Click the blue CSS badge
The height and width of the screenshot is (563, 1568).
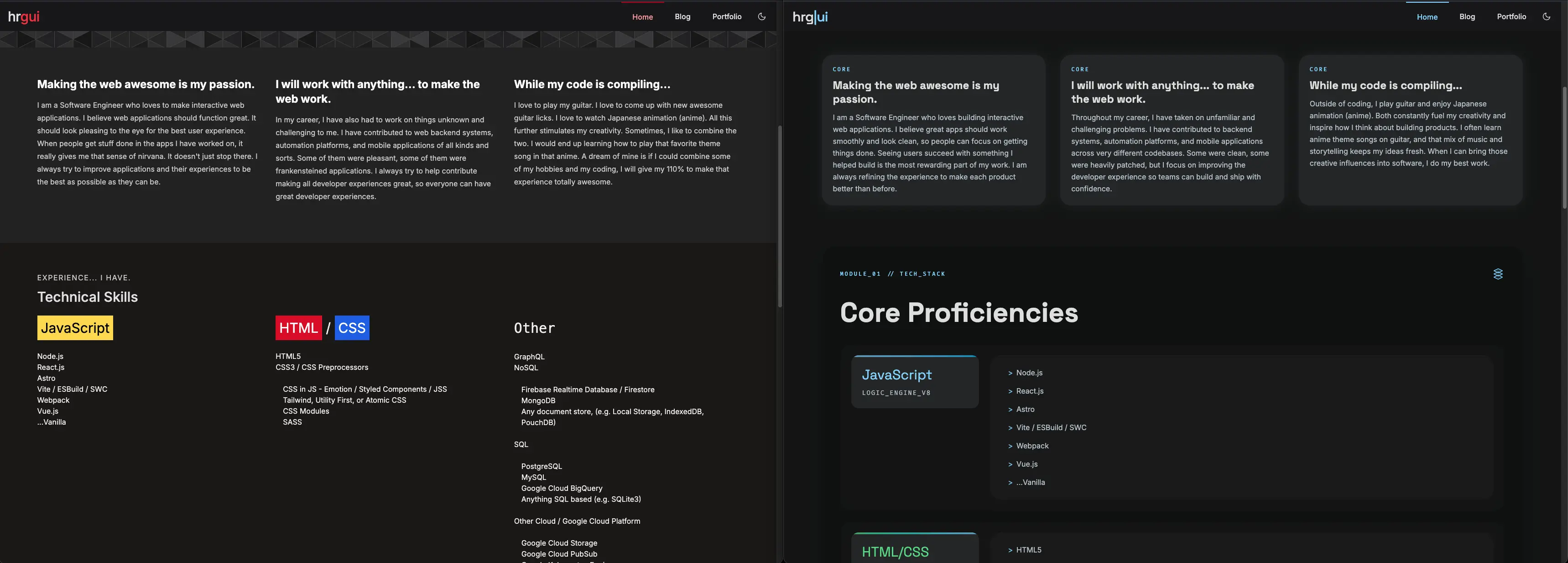[x=352, y=327]
